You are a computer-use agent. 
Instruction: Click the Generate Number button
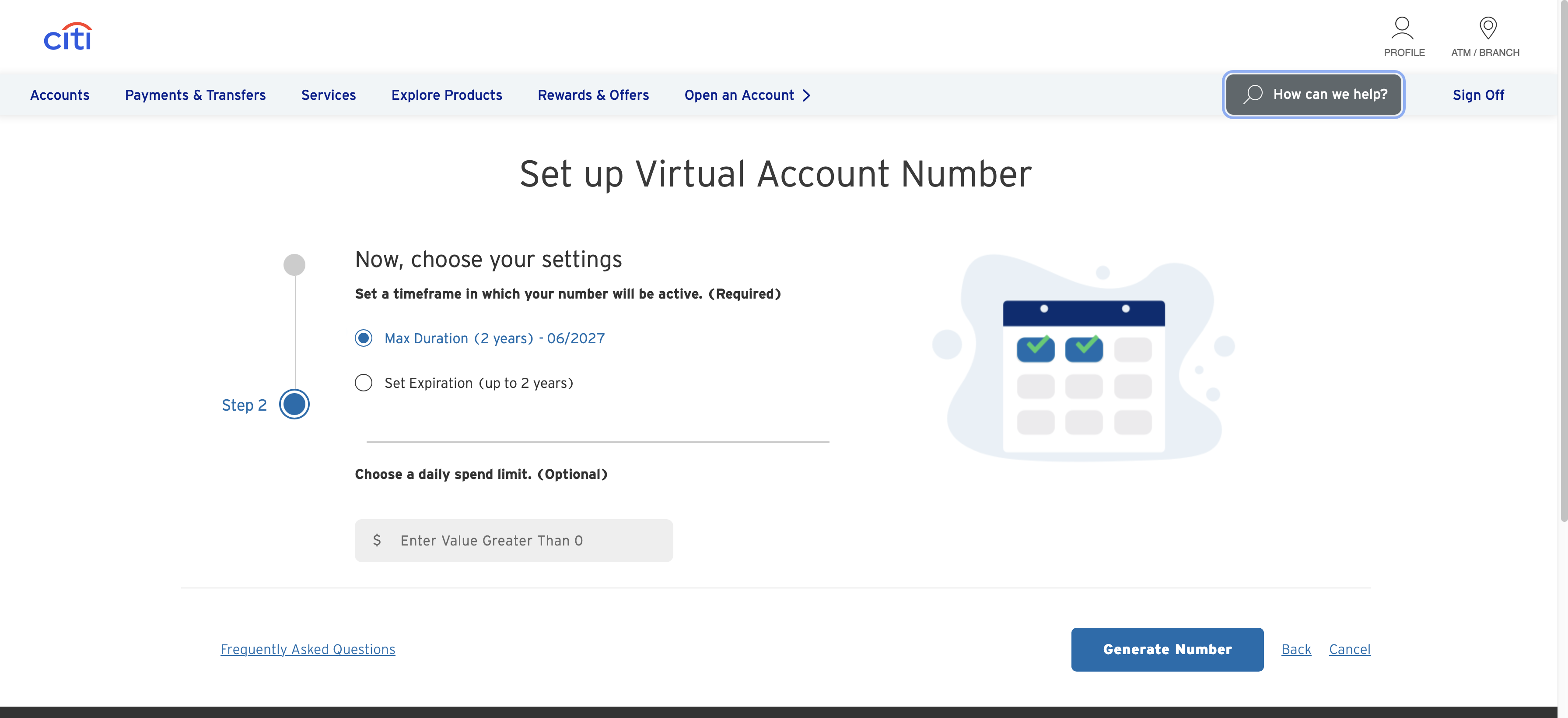pos(1167,649)
